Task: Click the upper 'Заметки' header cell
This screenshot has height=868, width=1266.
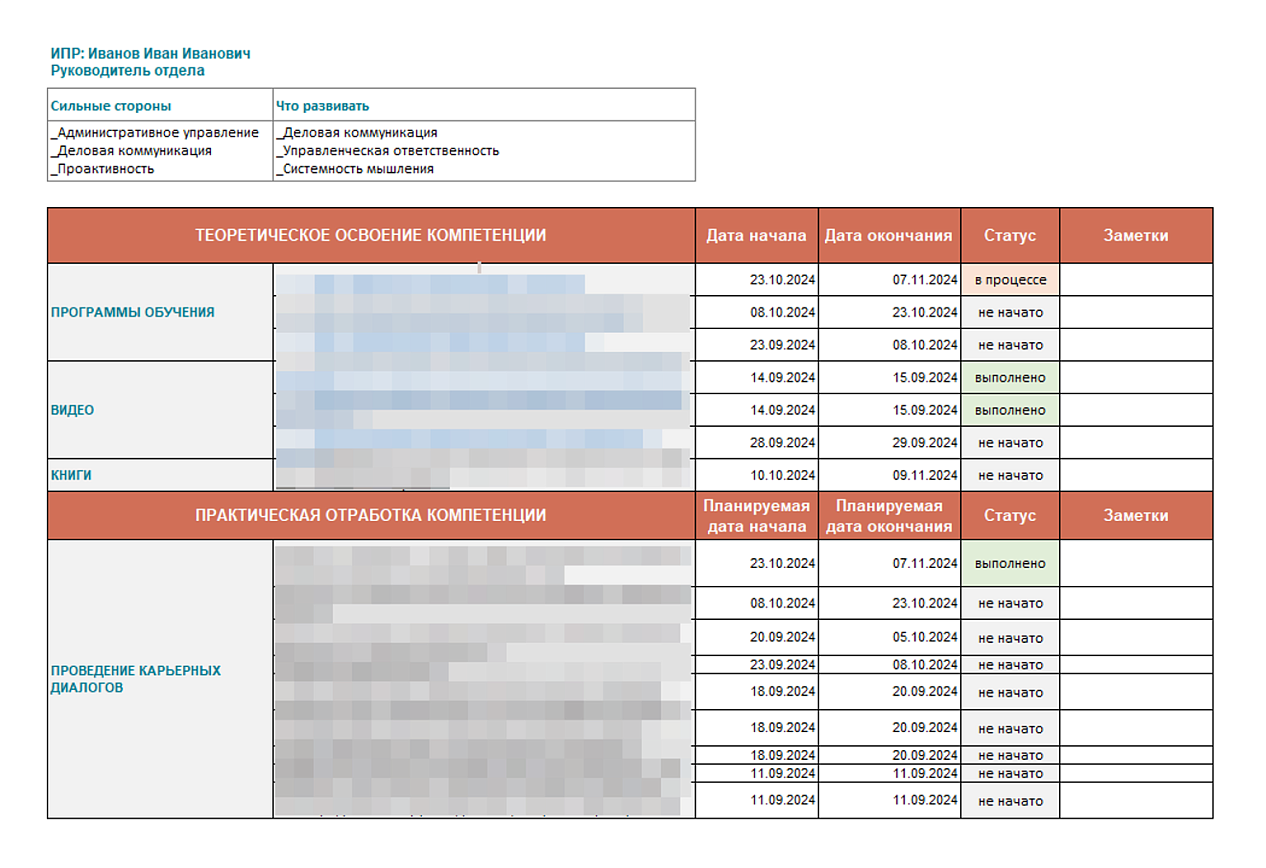Action: point(1136,236)
